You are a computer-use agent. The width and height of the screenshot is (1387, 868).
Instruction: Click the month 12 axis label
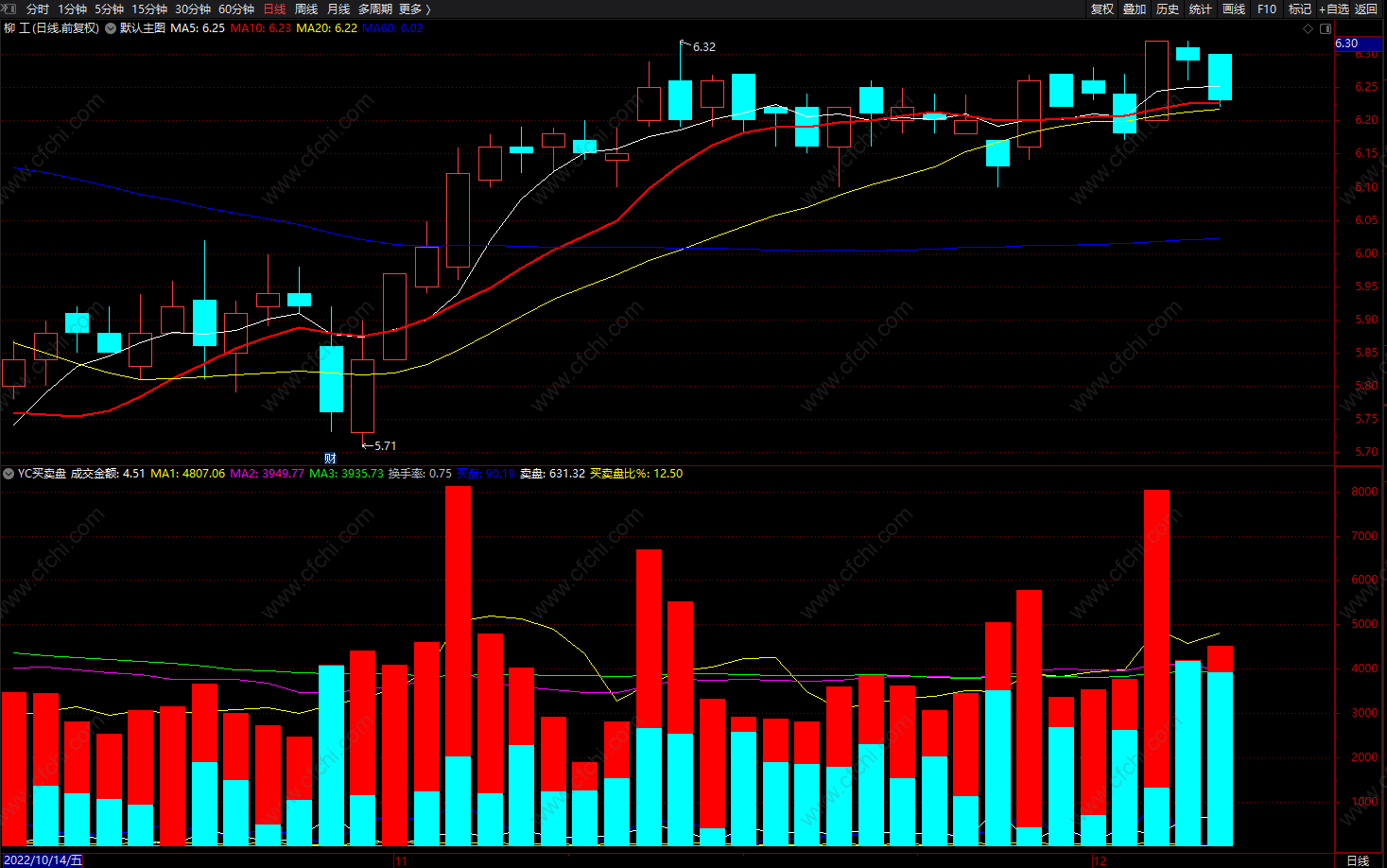click(1100, 860)
